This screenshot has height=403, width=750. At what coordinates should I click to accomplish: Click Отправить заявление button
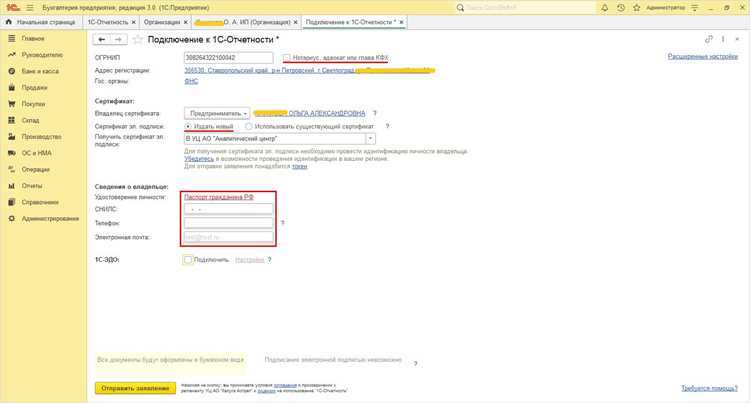point(135,388)
